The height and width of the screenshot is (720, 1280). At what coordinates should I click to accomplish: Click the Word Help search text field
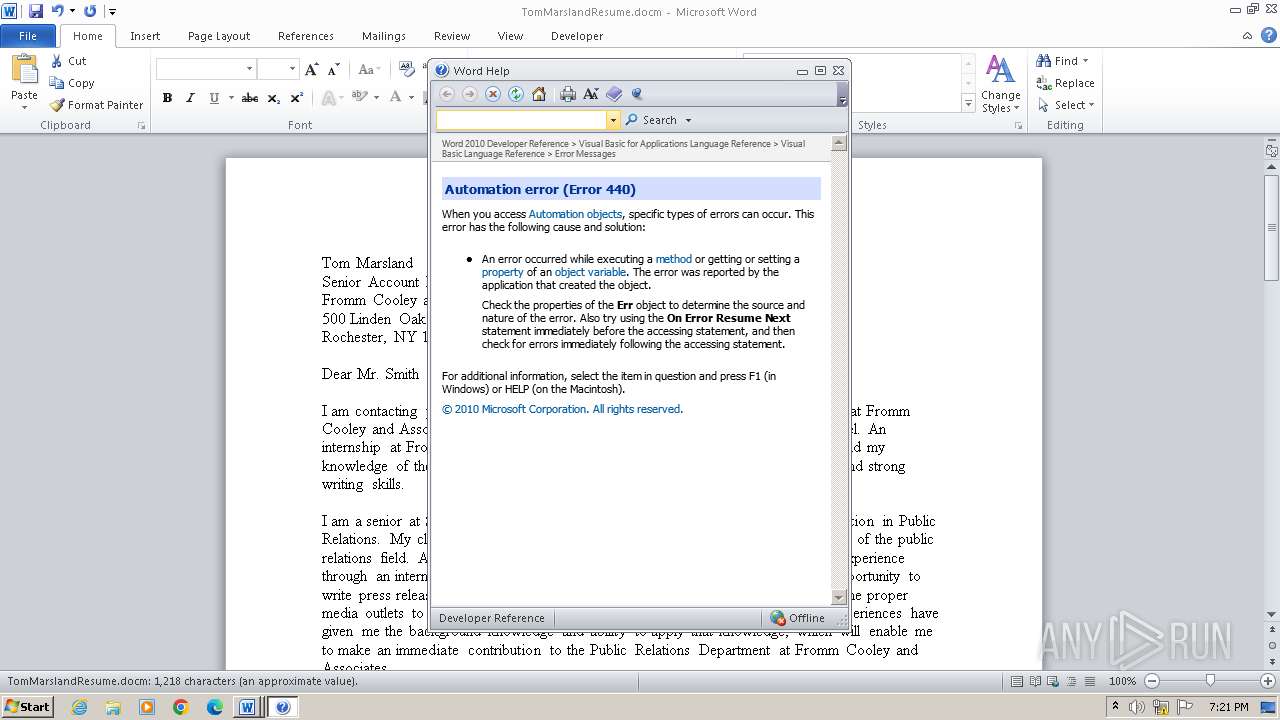tap(521, 120)
